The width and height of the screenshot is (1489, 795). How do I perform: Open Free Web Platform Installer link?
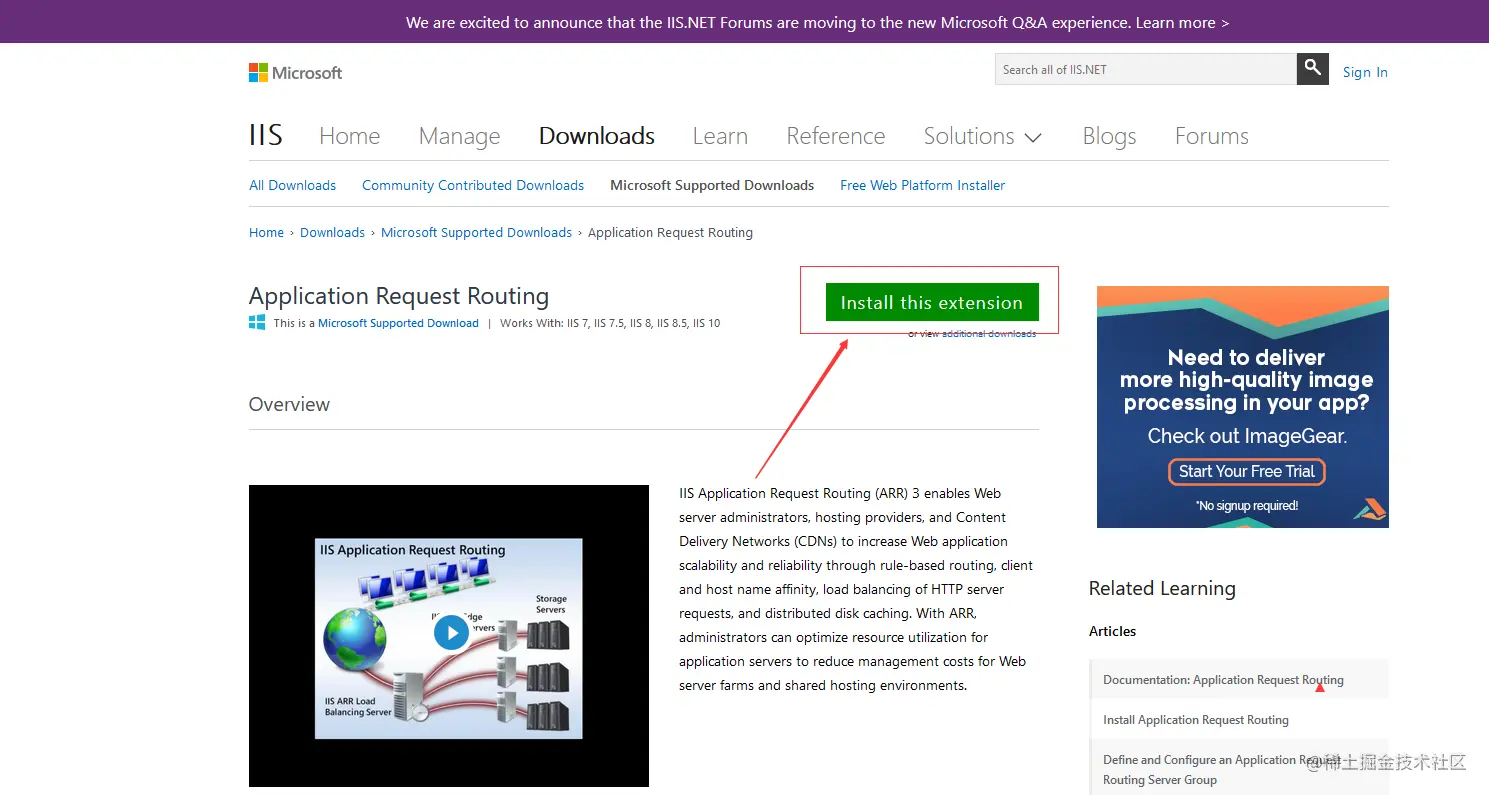[x=922, y=185]
